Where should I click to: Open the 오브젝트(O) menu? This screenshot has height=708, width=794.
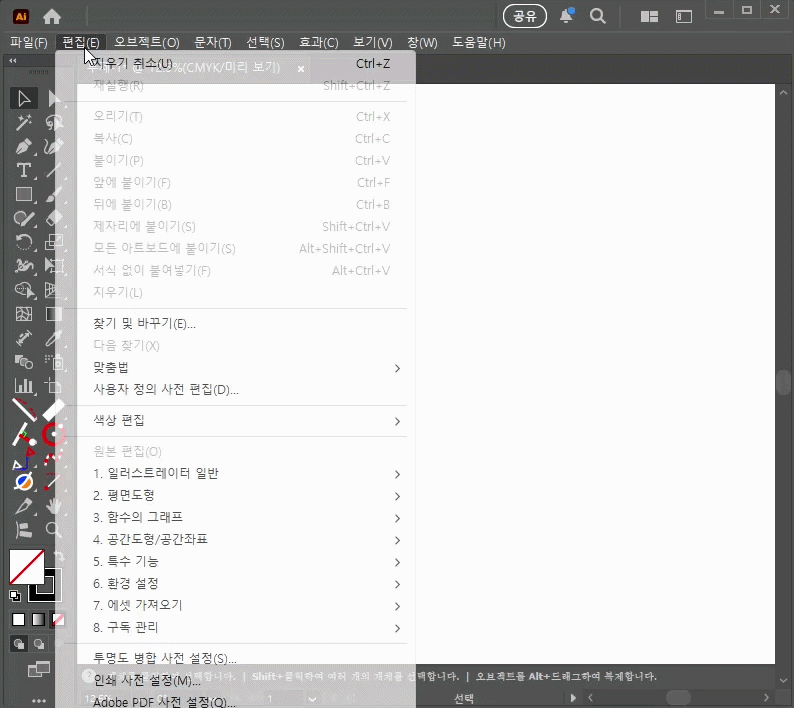tap(147, 43)
